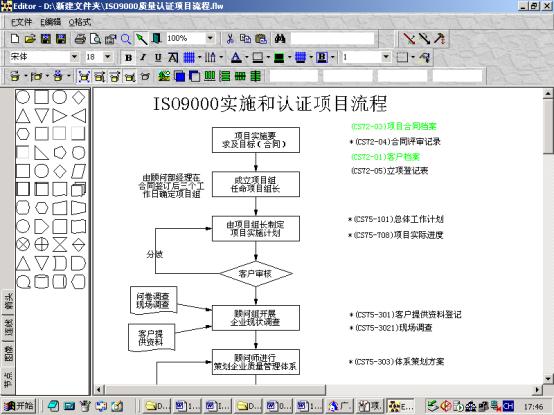Open the green fill color swatch

coord(279,57)
